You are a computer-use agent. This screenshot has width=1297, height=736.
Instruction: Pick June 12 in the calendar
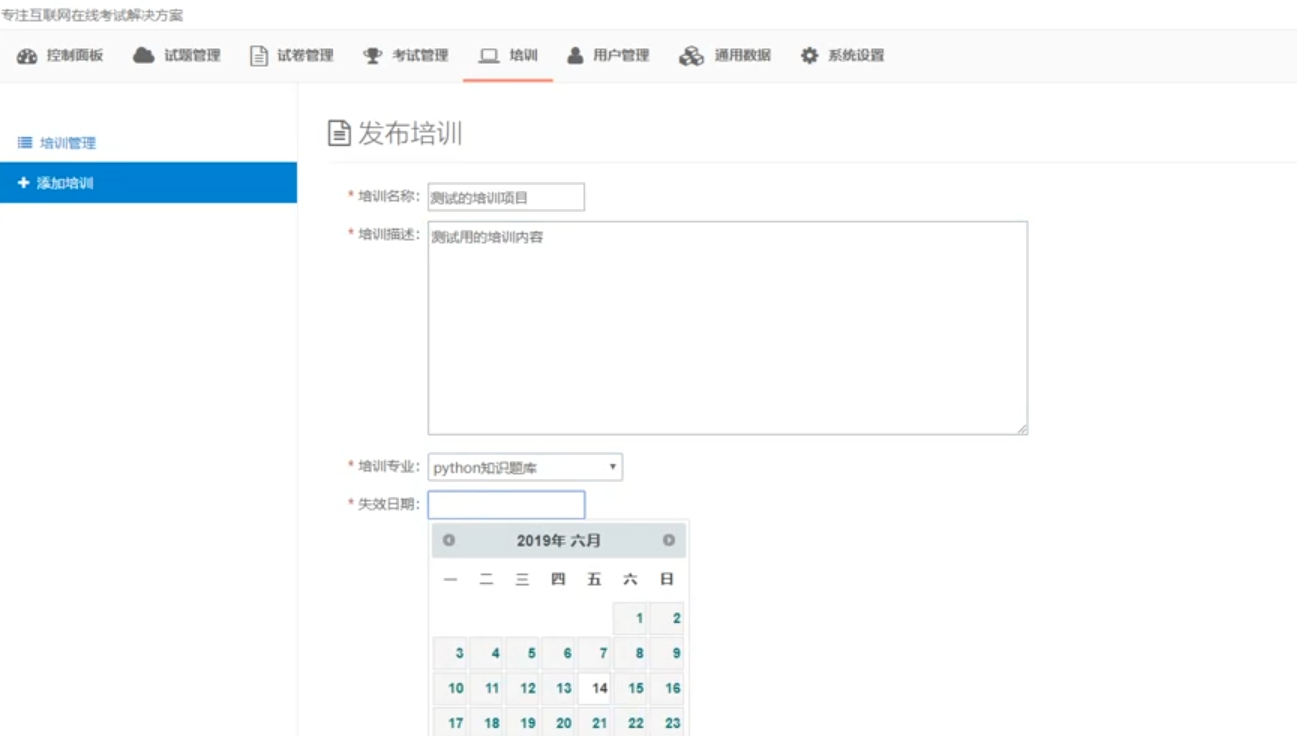pos(524,688)
